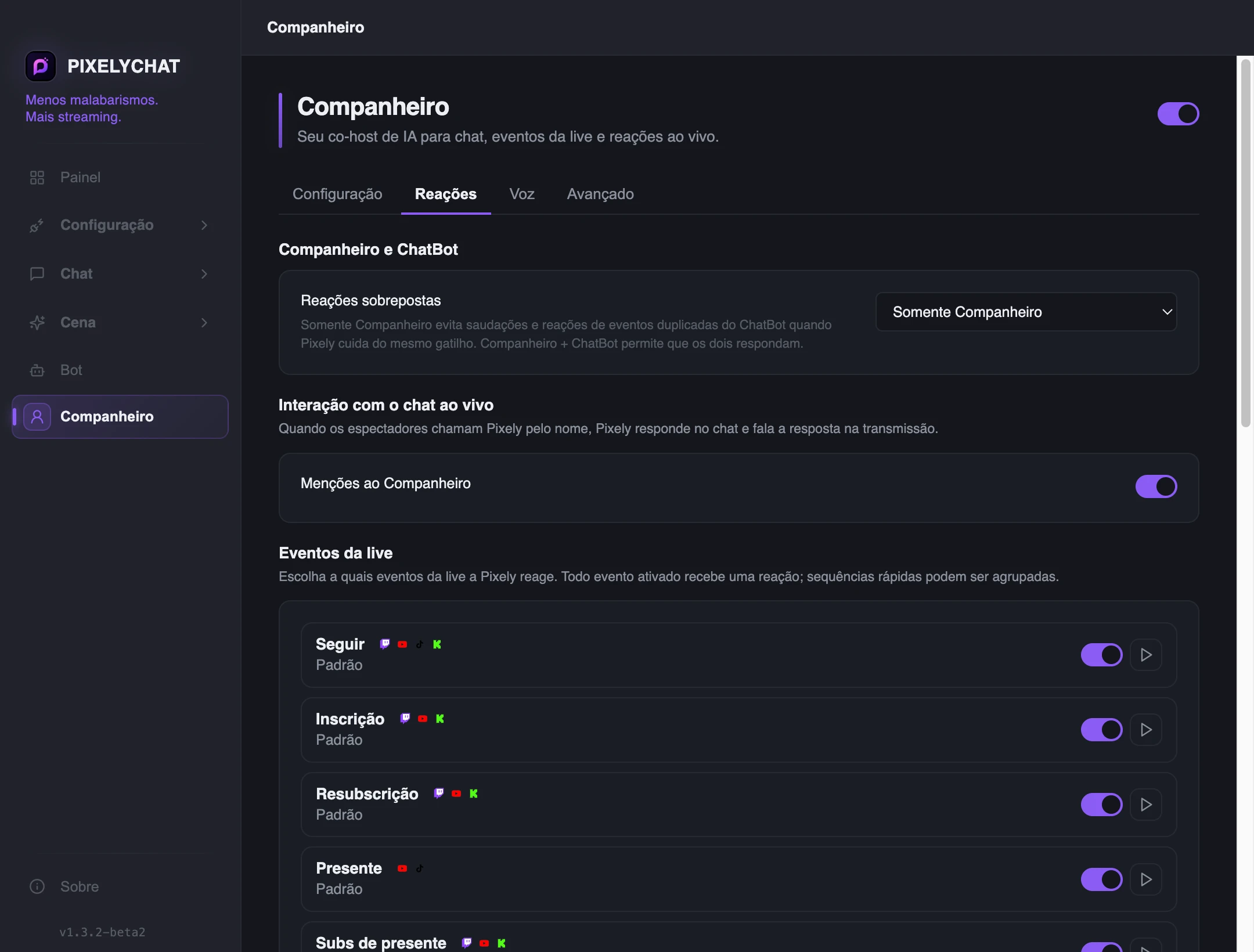The width and height of the screenshot is (1254, 952).
Task: Click the Twitch icon on Seguir row
Action: click(x=385, y=644)
